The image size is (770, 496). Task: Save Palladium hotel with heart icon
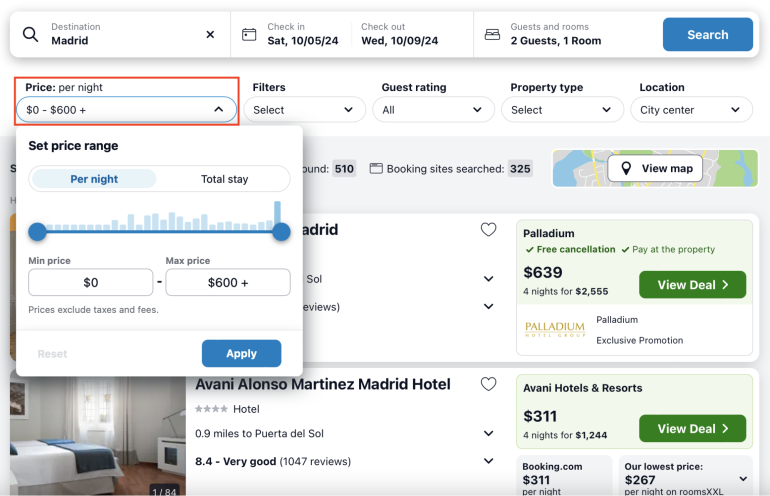[x=488, y=230]
